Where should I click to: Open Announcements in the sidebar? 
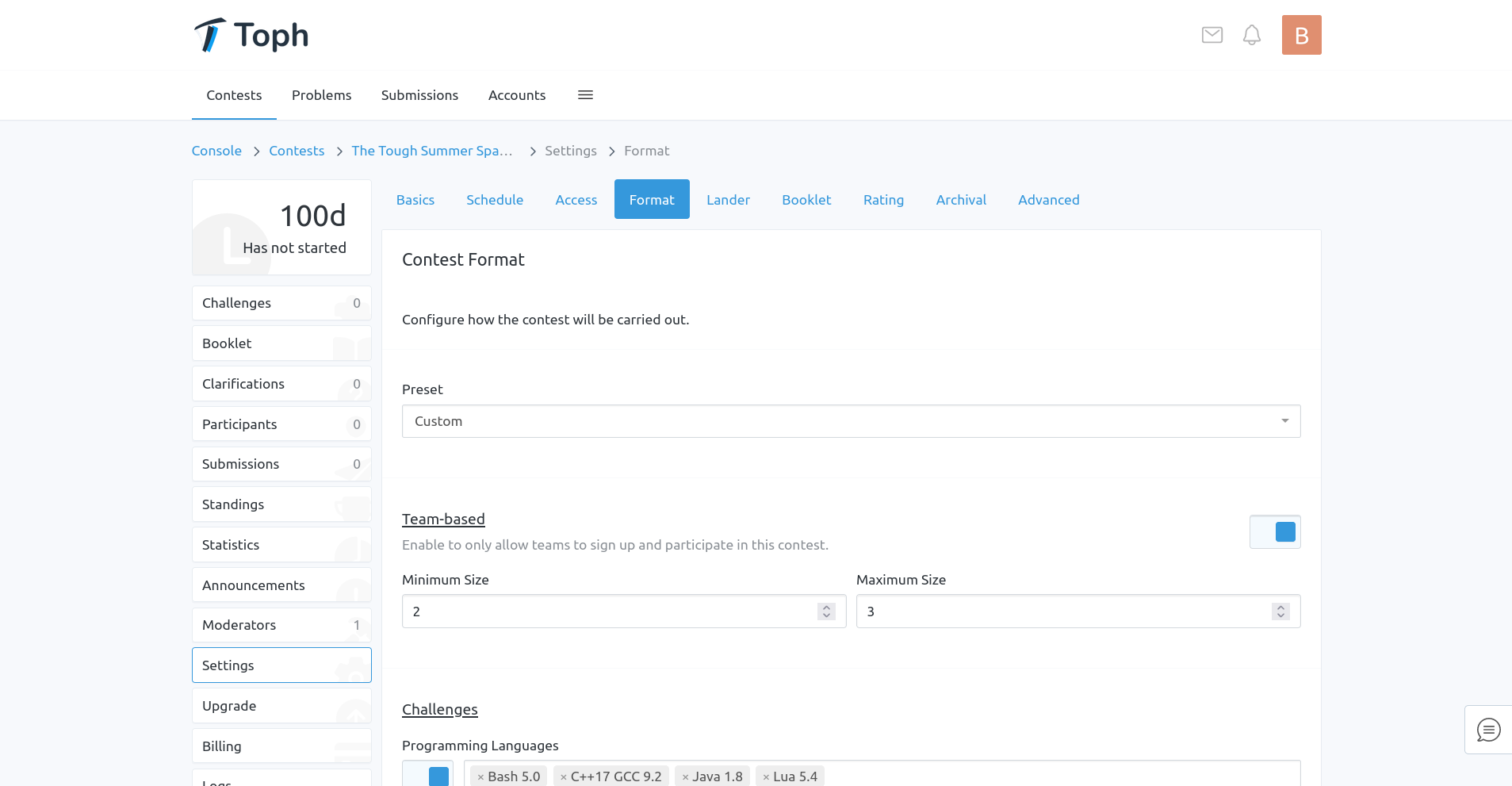point(281,585)
